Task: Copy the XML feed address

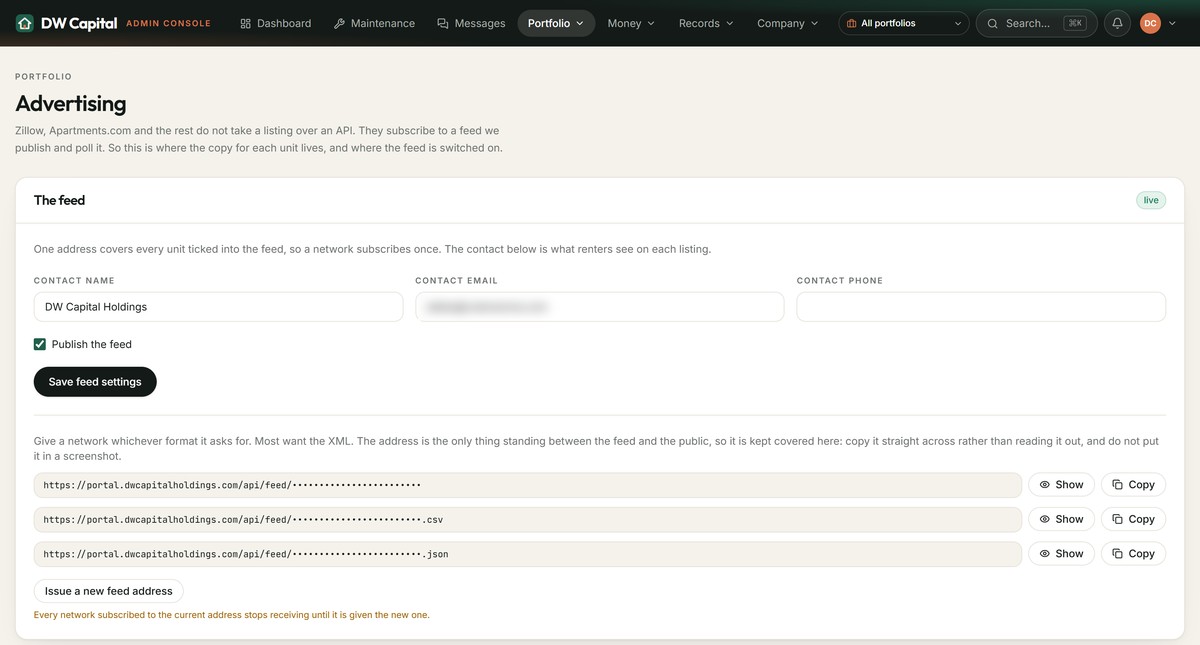Action: click(x=1133, y=485)
